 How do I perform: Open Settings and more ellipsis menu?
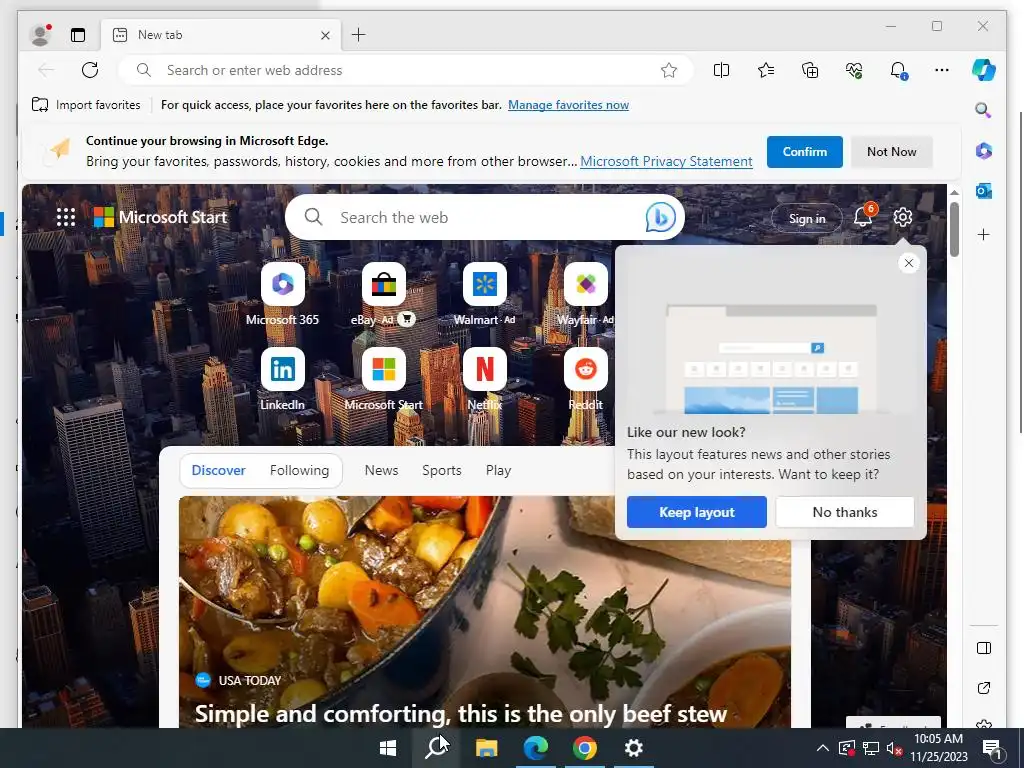click(942, 70)
